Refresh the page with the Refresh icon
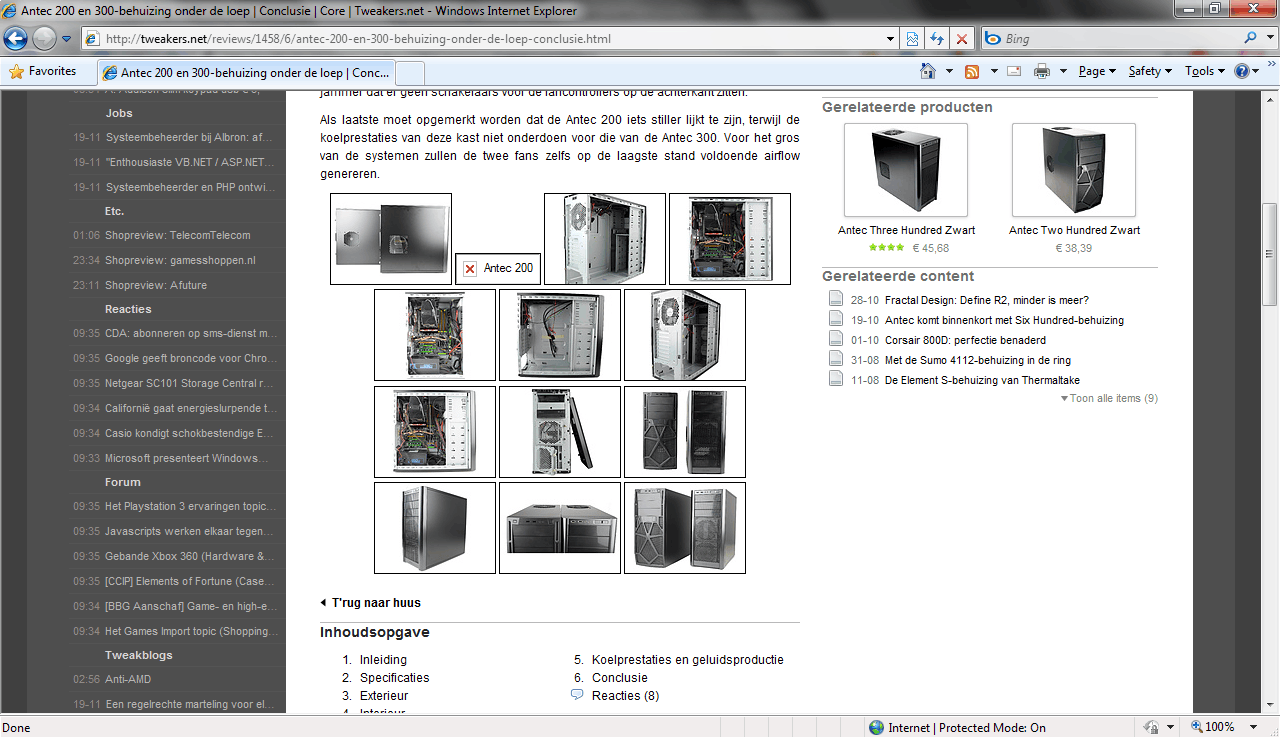This screenshot has height=738, width=1280. 937,39
